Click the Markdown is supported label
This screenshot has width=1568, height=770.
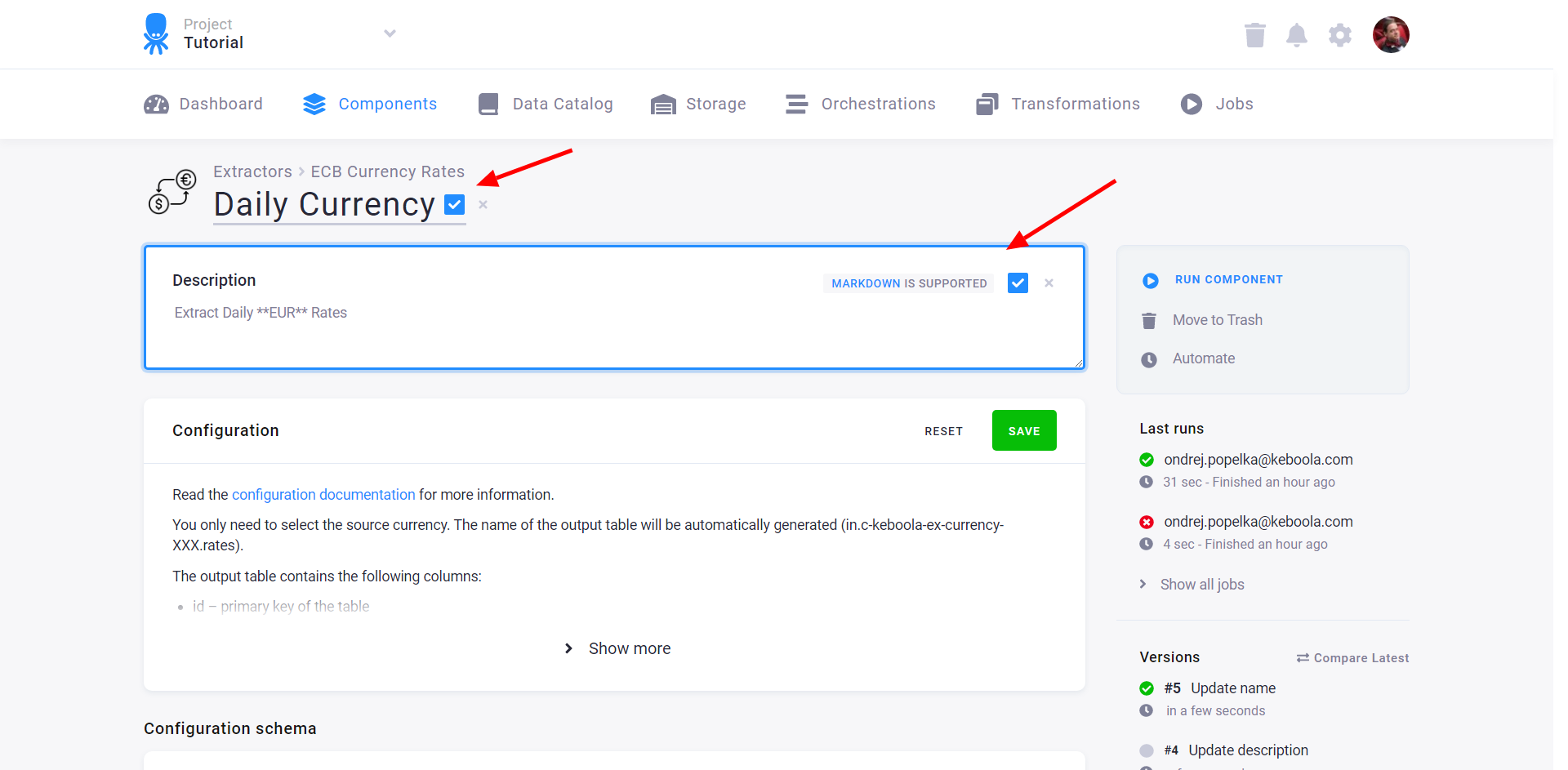[x=909, y=283]
